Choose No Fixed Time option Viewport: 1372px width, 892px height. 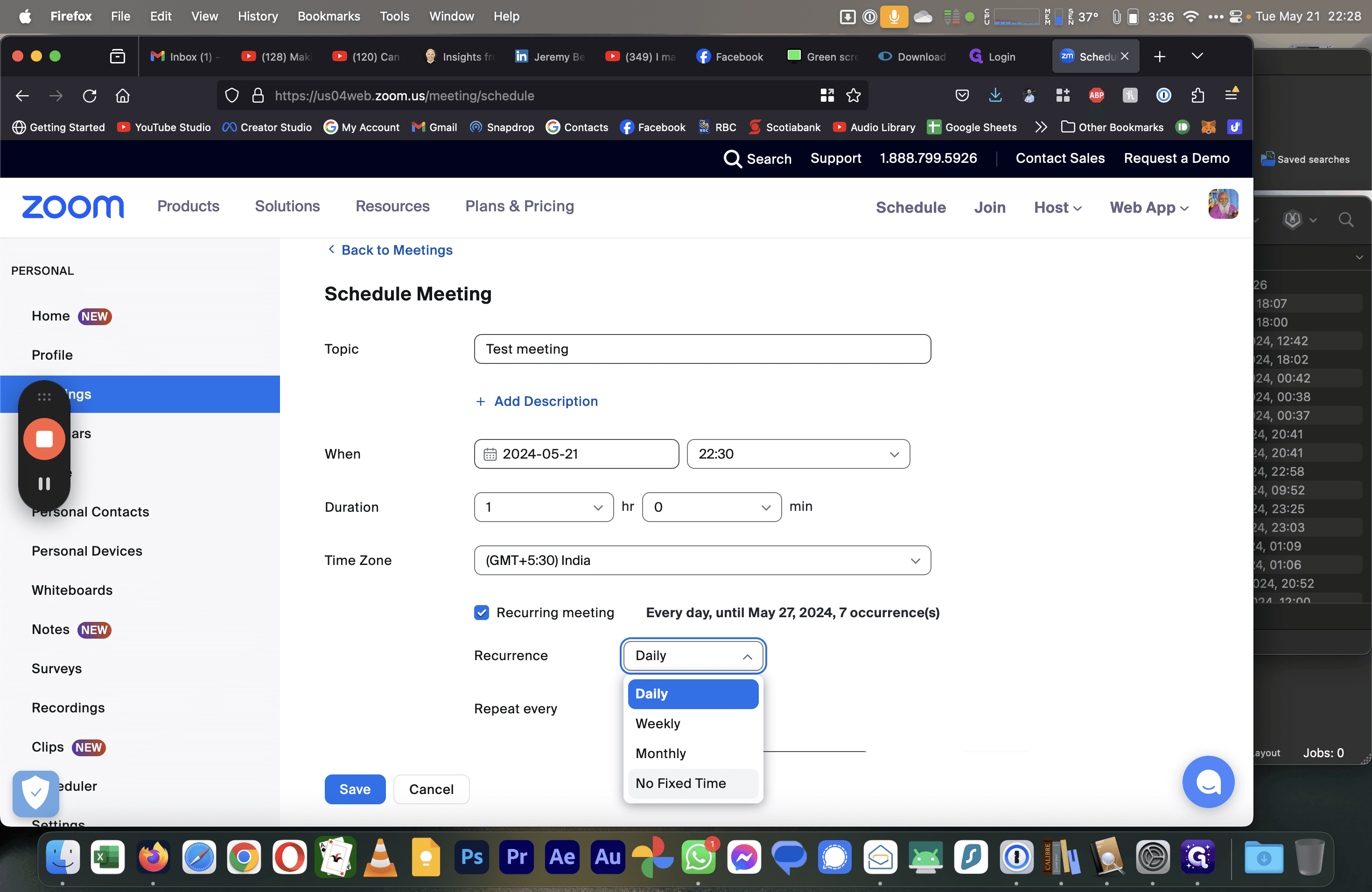tap(693, 783)
